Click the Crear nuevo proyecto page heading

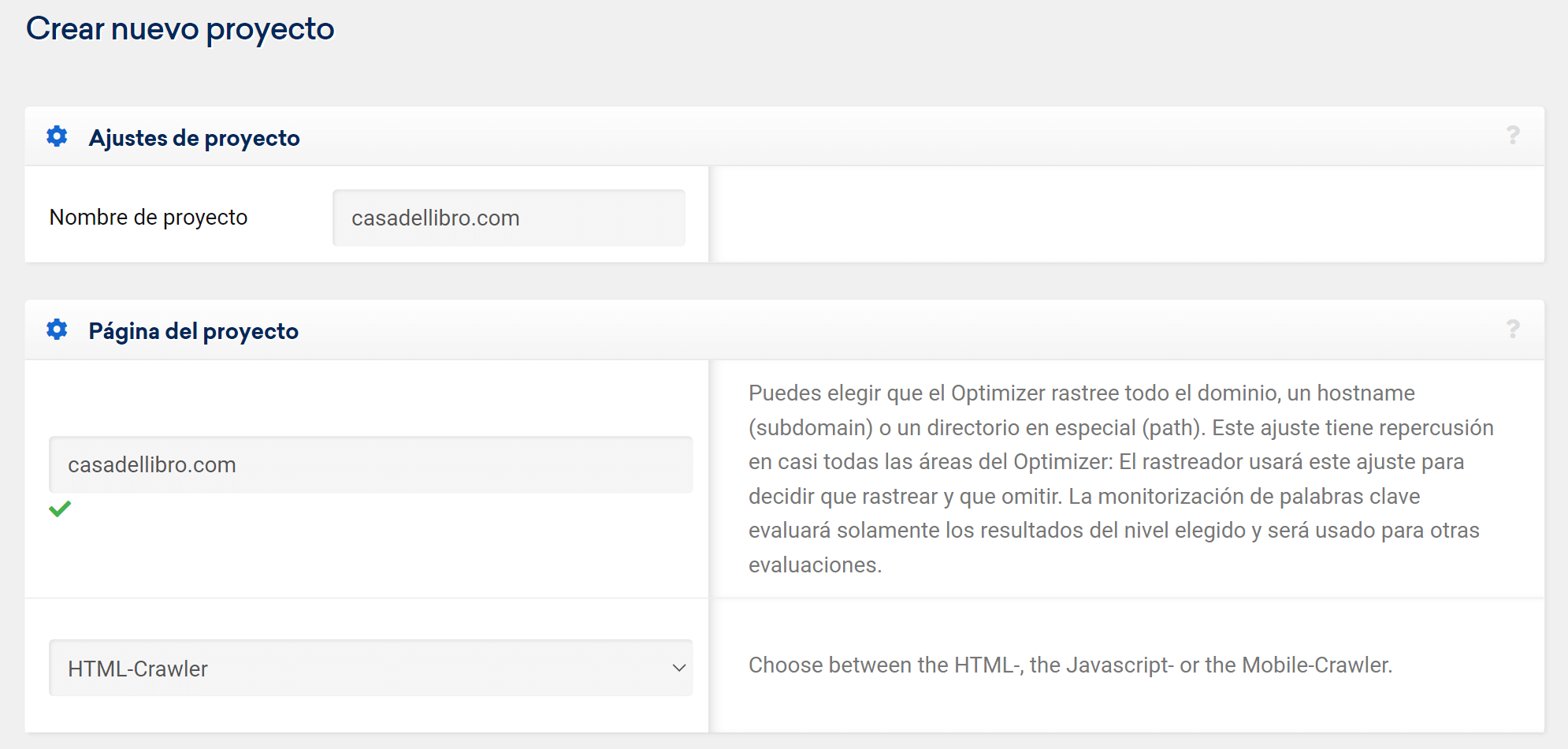[180, 29]
